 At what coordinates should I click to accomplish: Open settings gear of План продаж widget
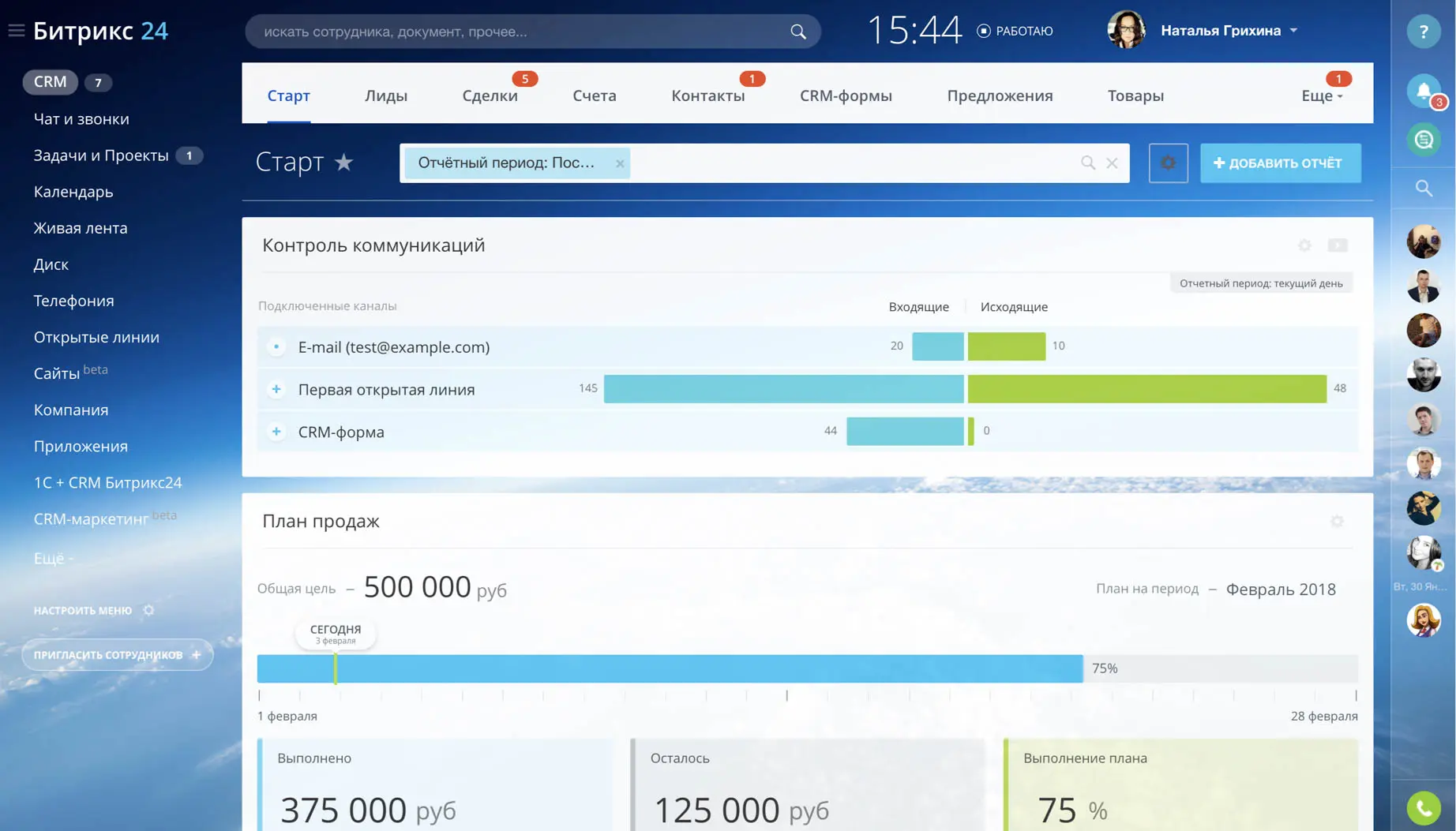[x=1337, y=521]
